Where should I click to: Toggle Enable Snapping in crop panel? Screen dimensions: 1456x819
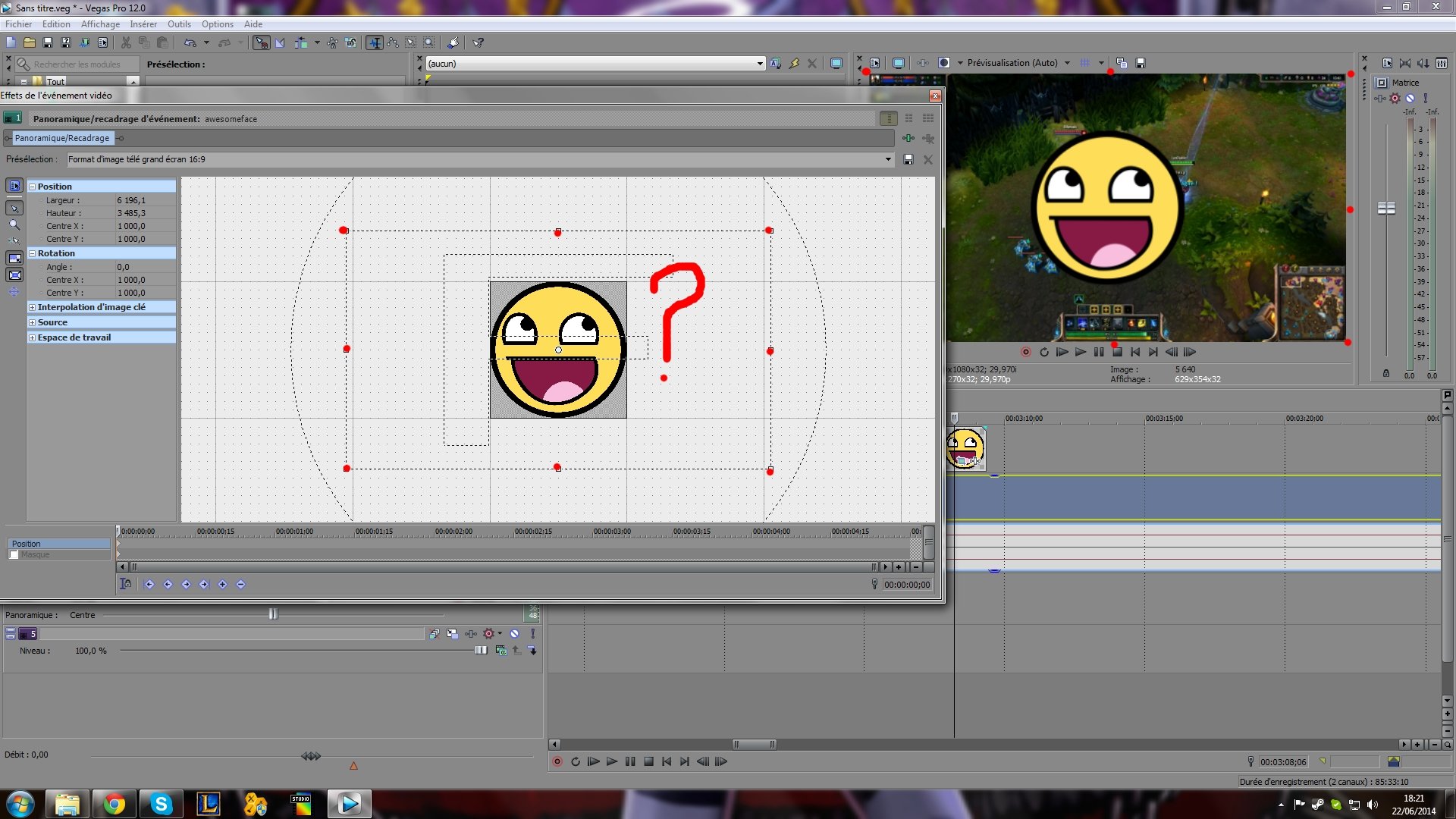14,241
